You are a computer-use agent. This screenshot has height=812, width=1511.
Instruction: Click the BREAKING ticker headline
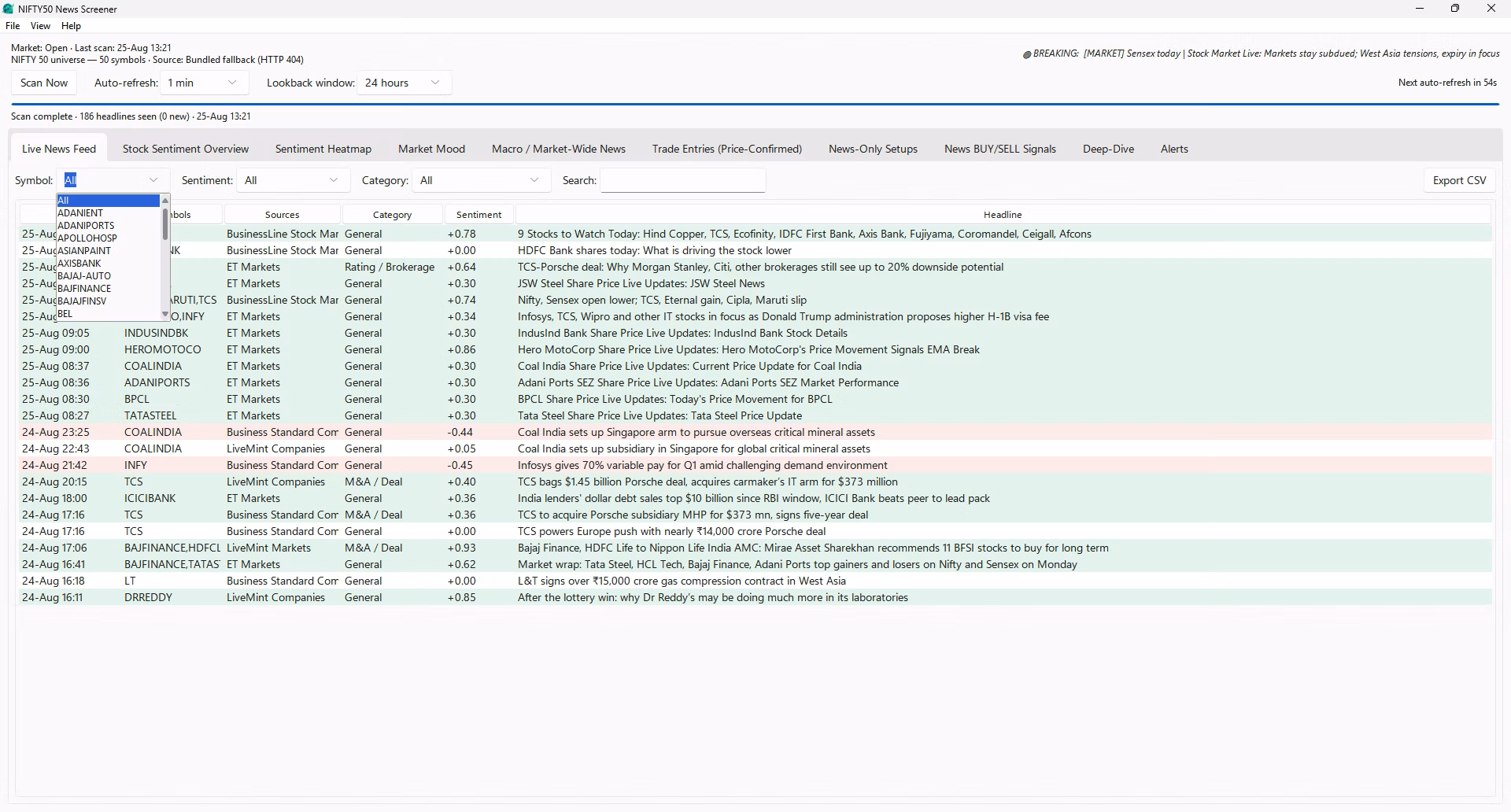pyautogui.click(x=1262, y=54)
